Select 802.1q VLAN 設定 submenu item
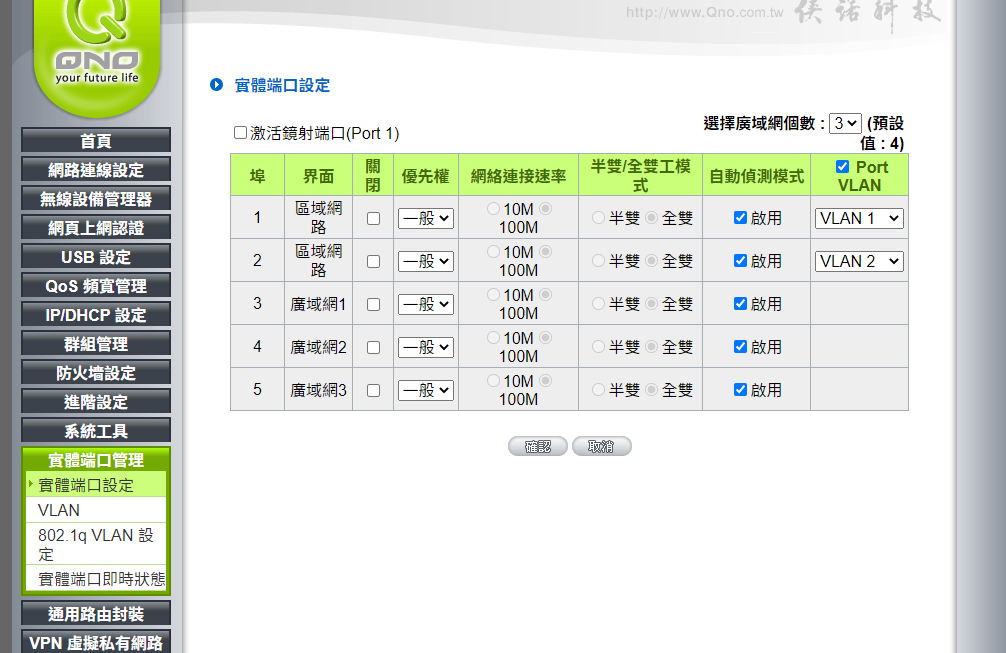This screenshot has width=1006, height=653. tap(96, 544)
